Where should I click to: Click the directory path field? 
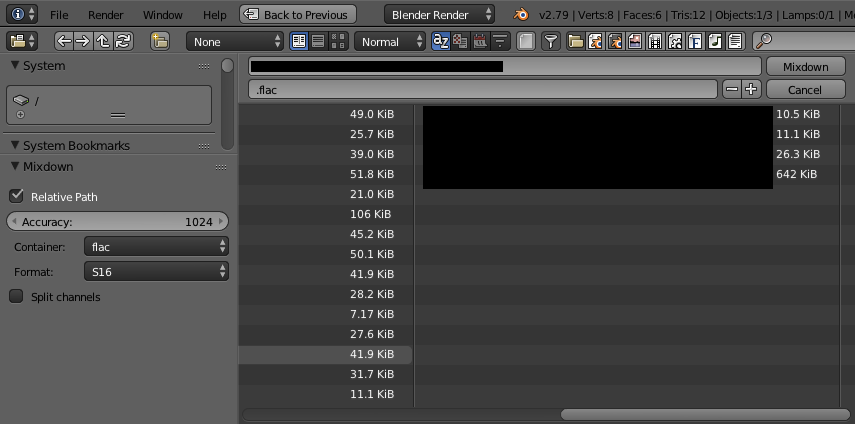(x=504, y=66)
